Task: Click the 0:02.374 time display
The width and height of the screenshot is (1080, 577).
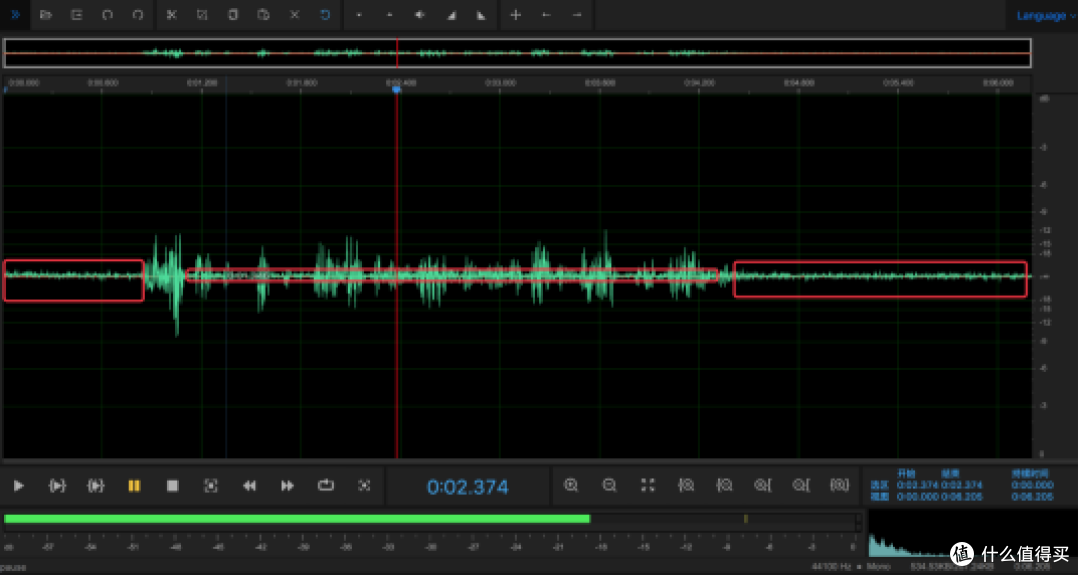Action: pos(468,487)
